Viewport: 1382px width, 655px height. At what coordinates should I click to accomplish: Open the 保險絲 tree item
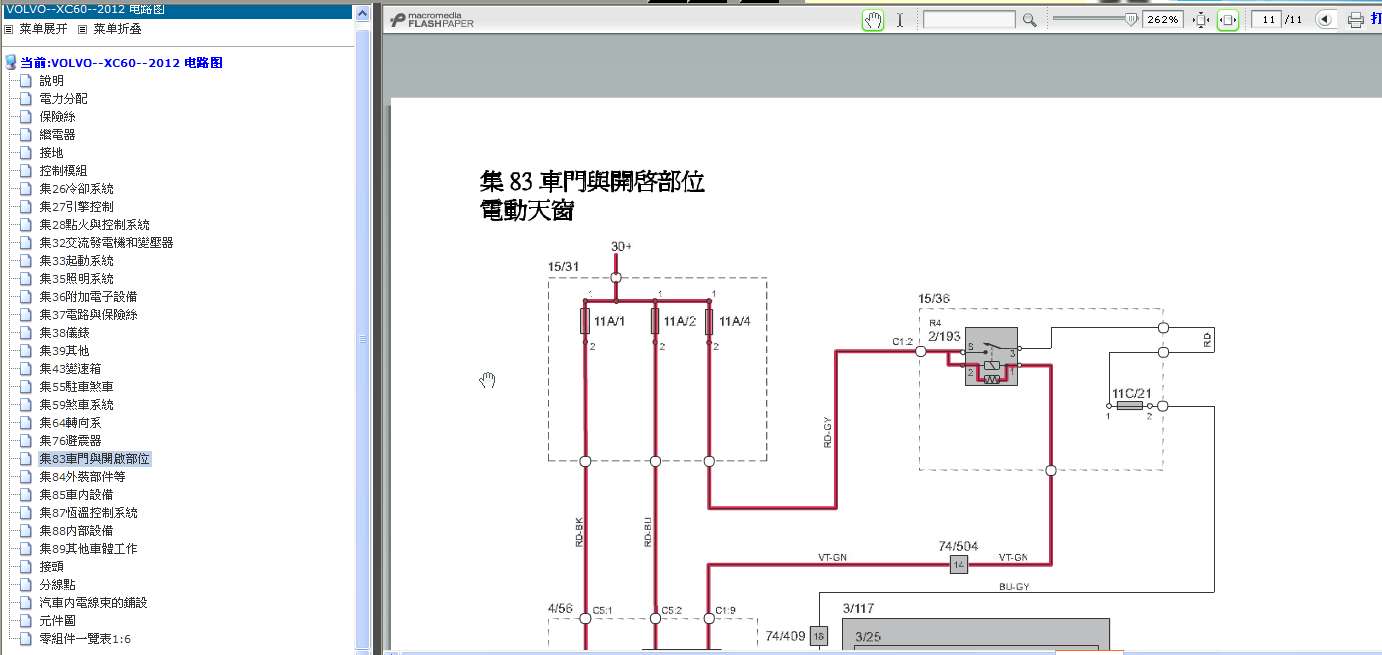pyautogui.click(x=57, y=117)
